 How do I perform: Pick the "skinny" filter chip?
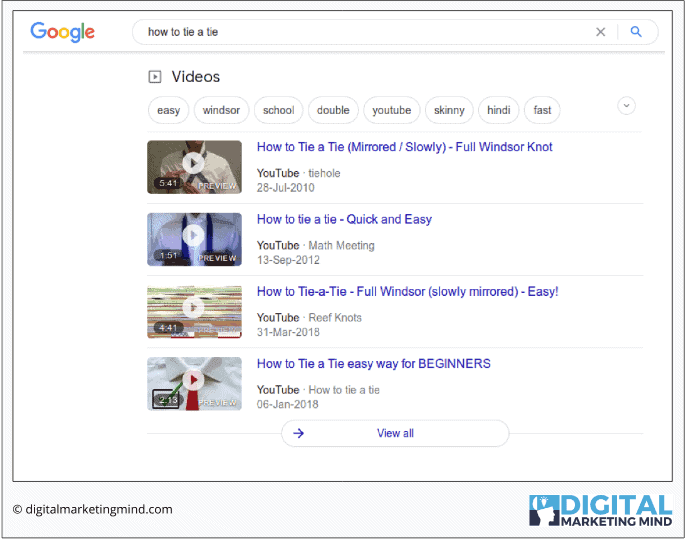(x=449, y=110)
